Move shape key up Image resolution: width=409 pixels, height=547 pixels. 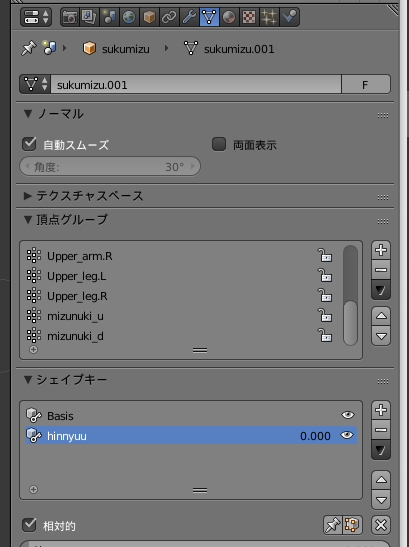pos(381,480)
